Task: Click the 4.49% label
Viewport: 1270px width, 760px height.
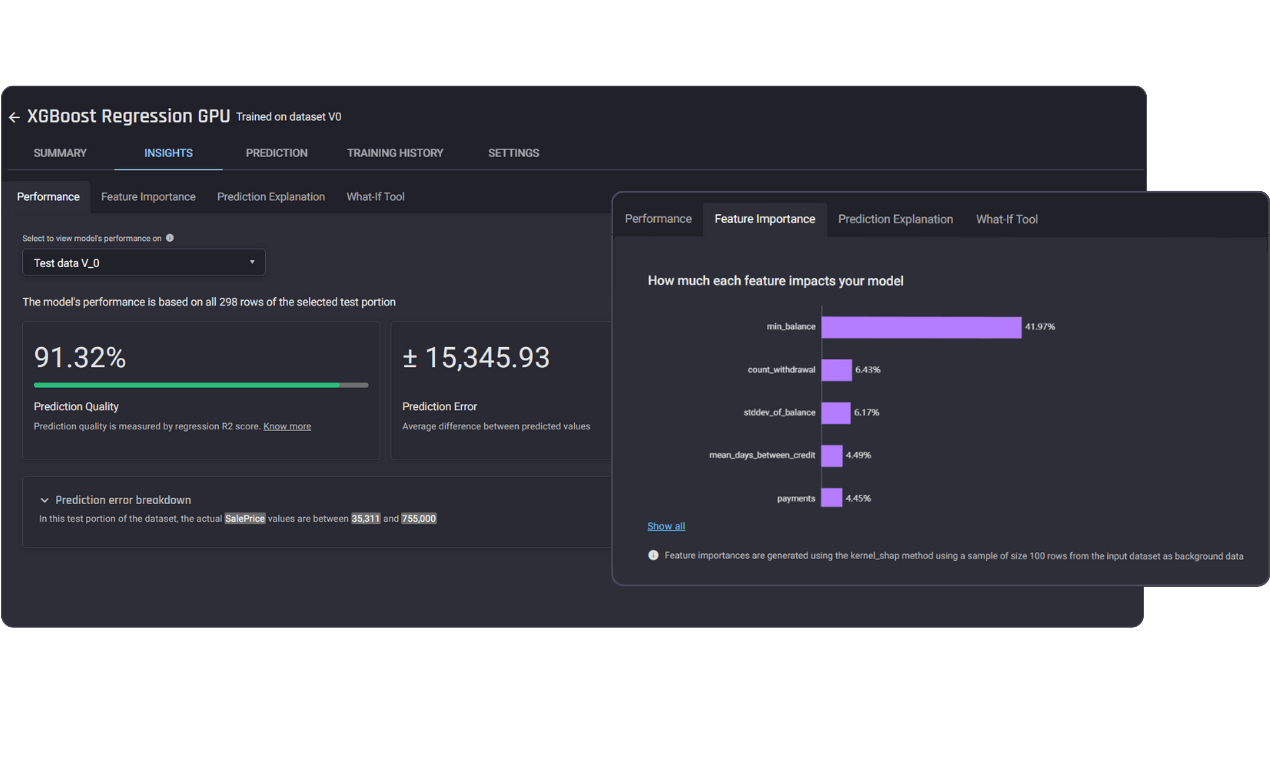Action: point(859,455)
